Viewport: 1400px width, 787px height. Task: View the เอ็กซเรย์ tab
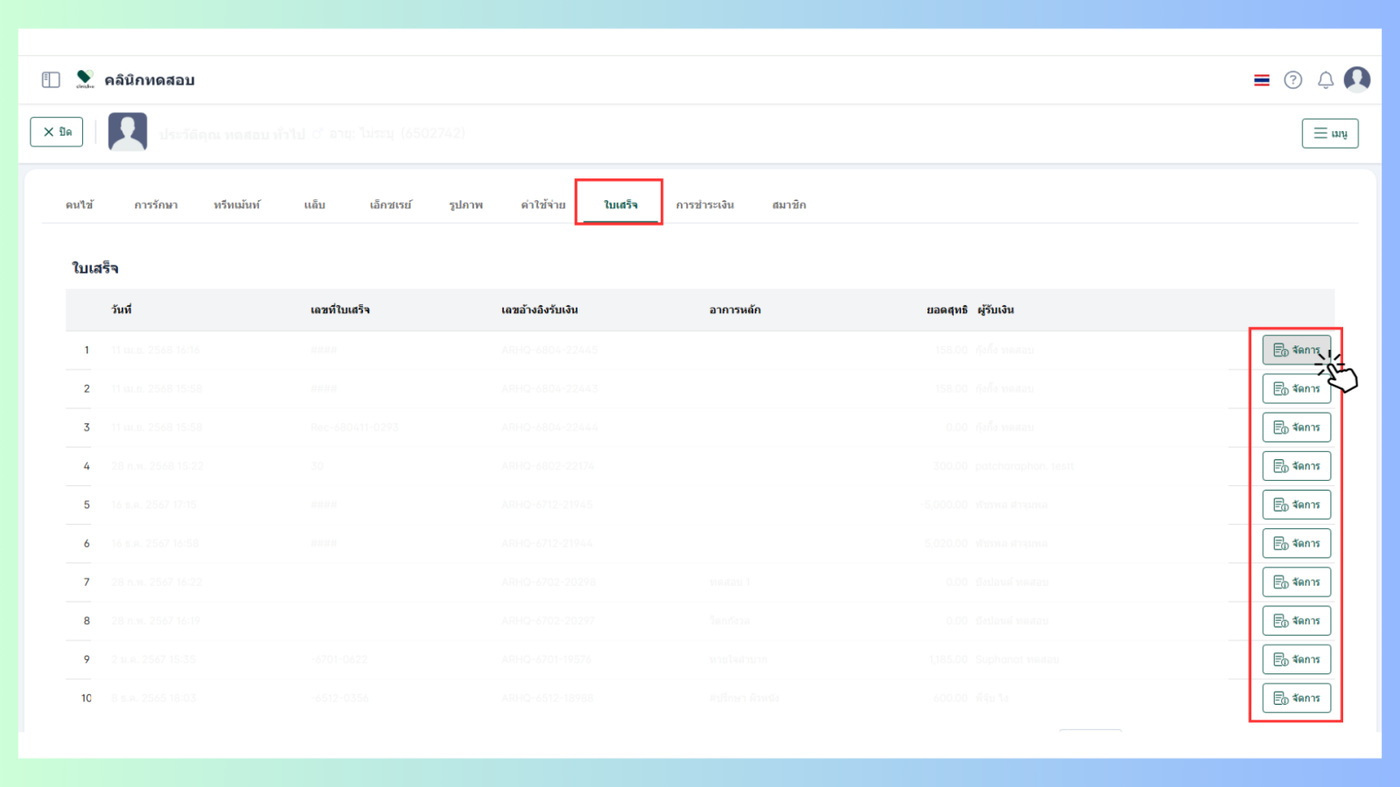click(391, 205)
